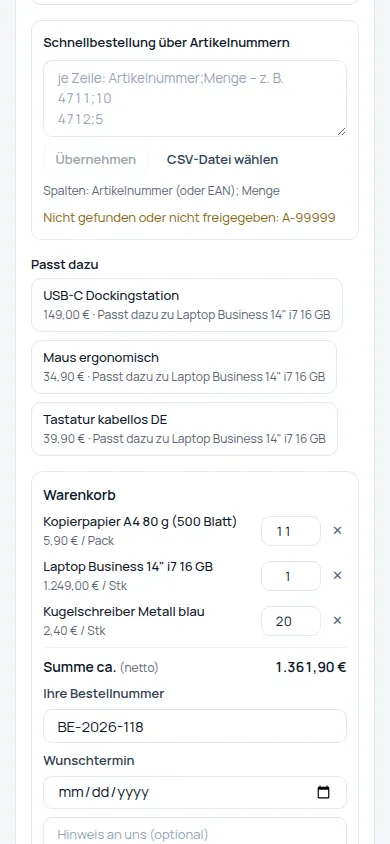Remove Laptop Business 14" from the cart
This screenshot has height=844, width=390.
click(x=337, y=576)
